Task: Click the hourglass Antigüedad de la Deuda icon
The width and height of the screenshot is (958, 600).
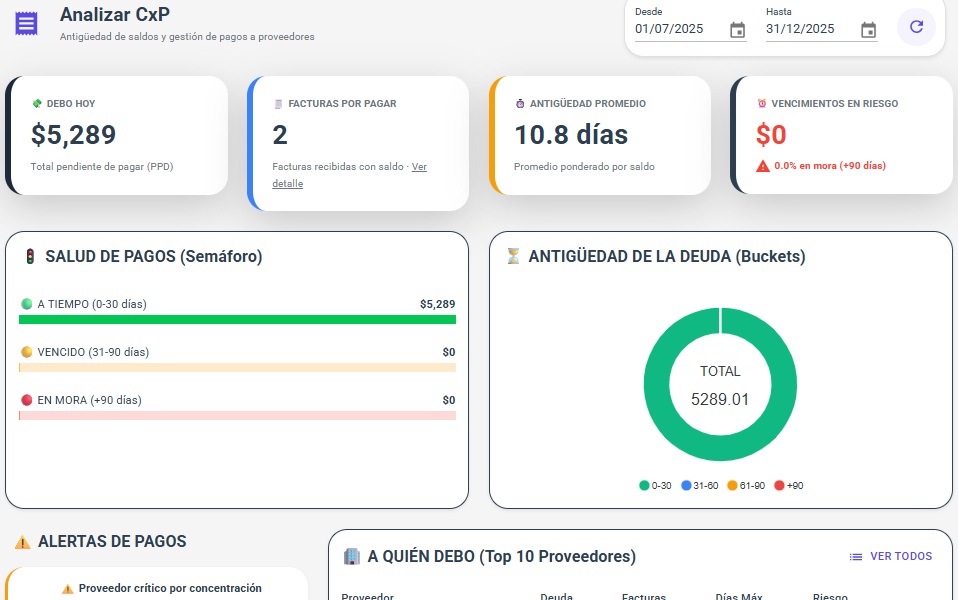Action: coord(513,257)
